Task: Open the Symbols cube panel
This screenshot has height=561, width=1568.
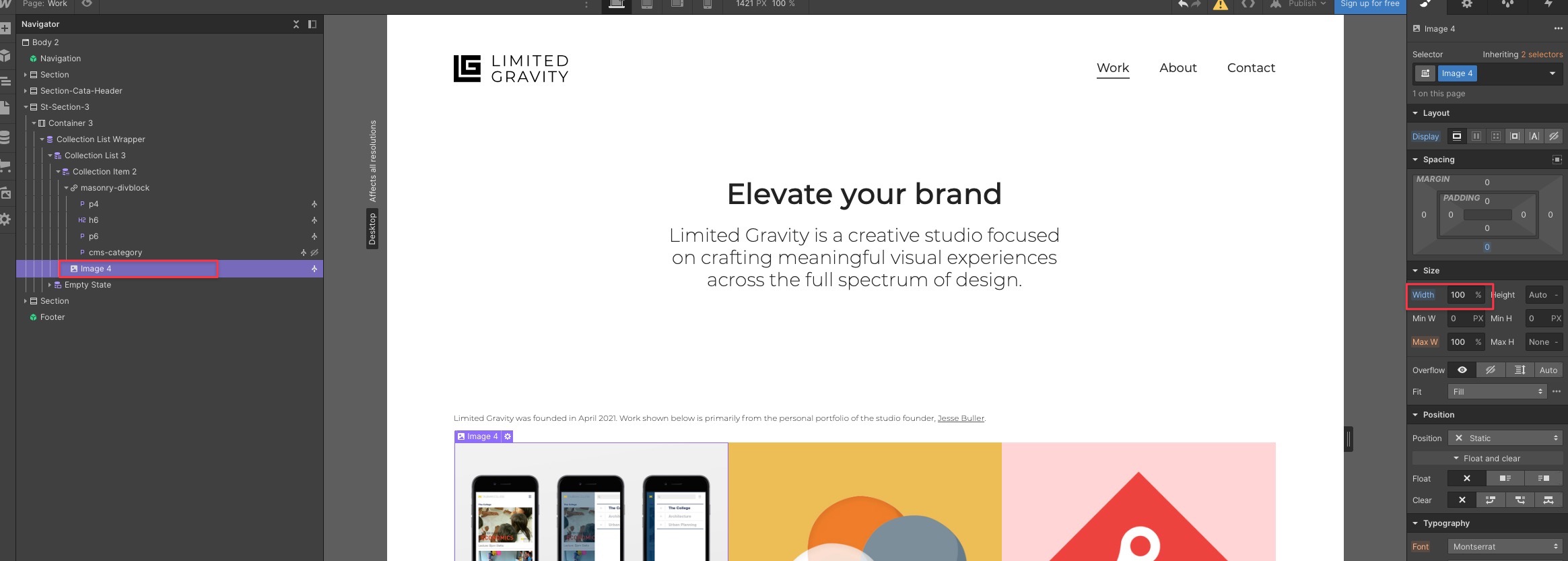Action: click(5, 55)
